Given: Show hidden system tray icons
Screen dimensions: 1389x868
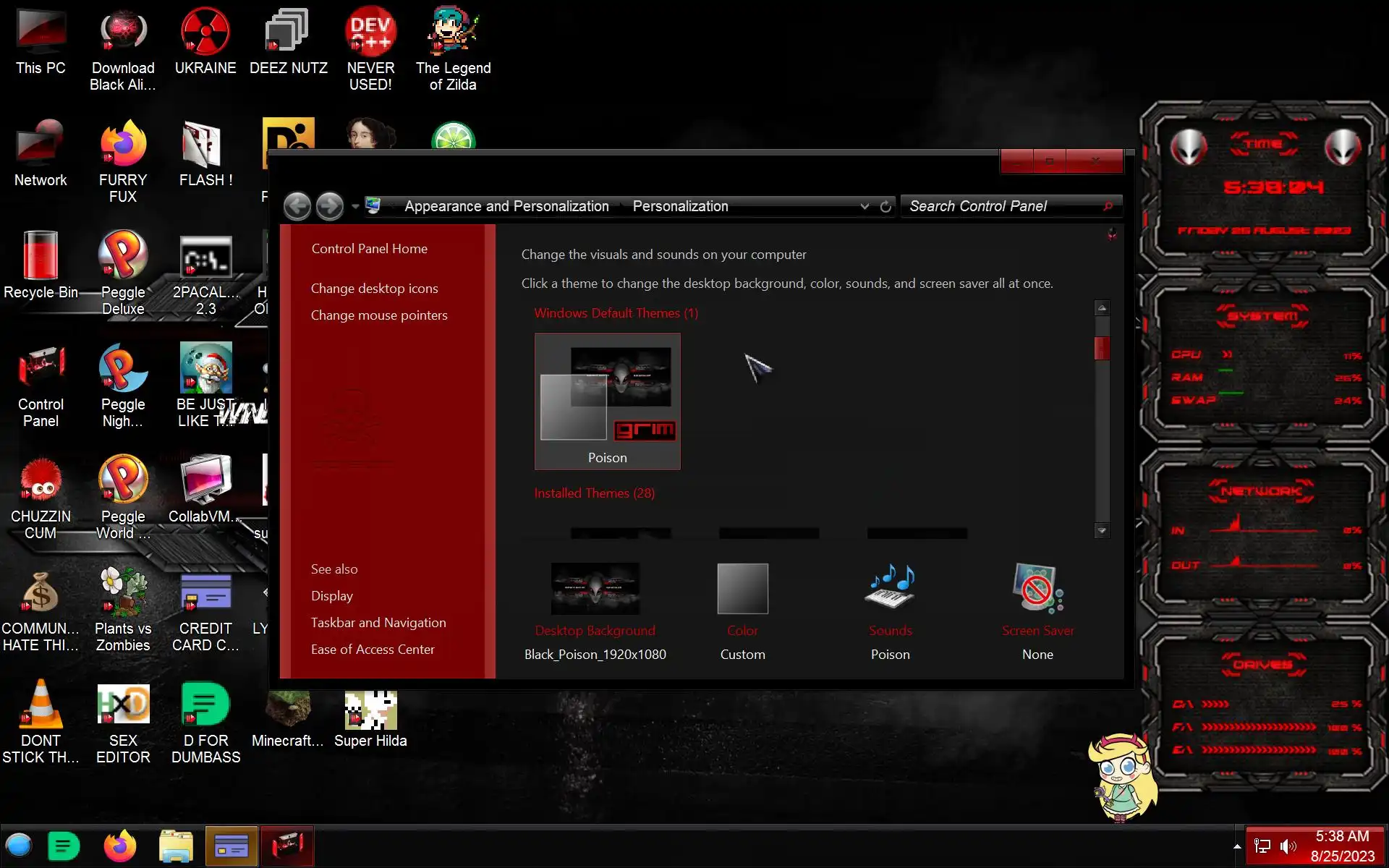Looking at the screenshot, I should click(1237, 846).
